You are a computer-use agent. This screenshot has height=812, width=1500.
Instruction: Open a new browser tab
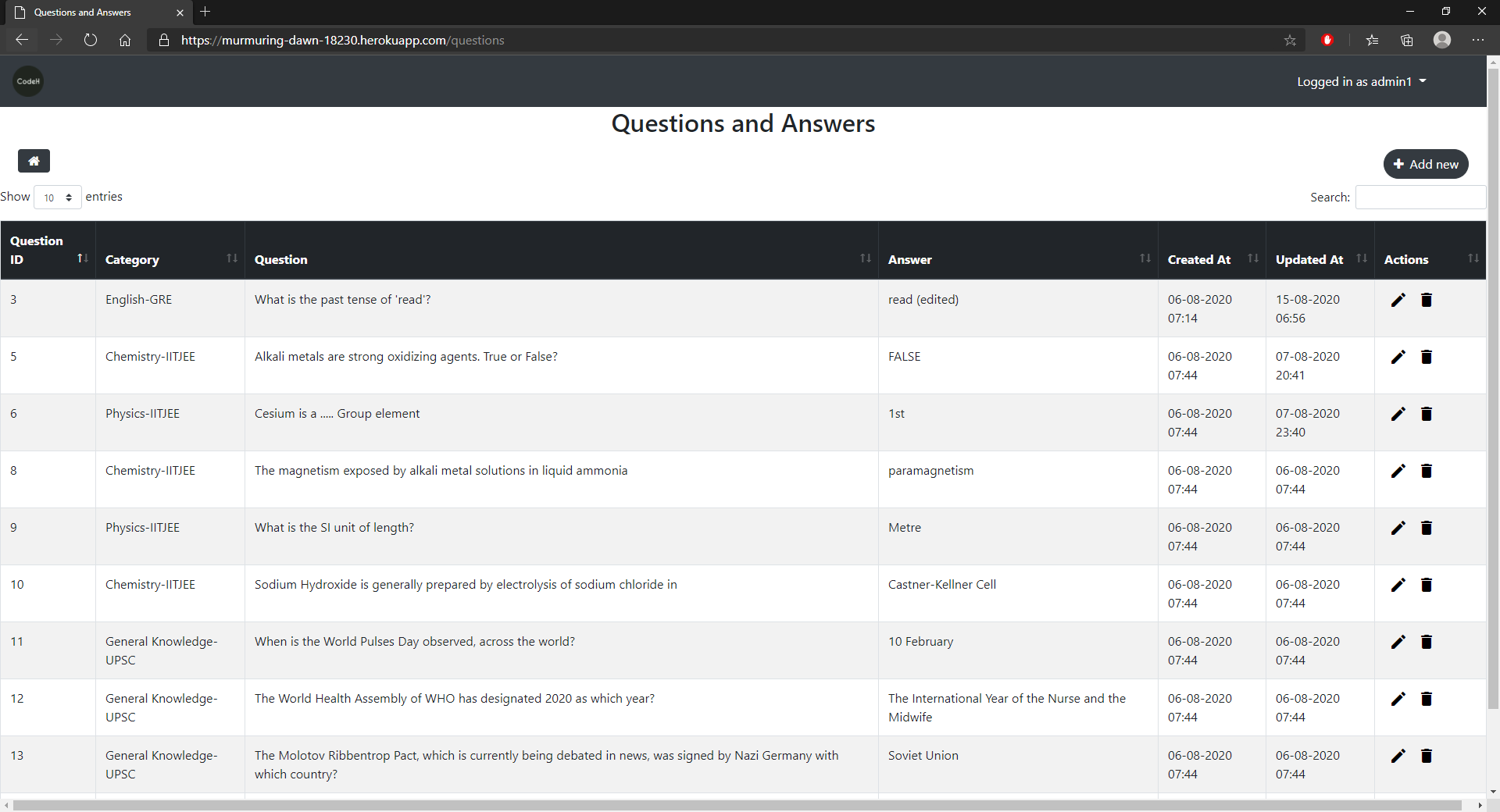[205, 12]
